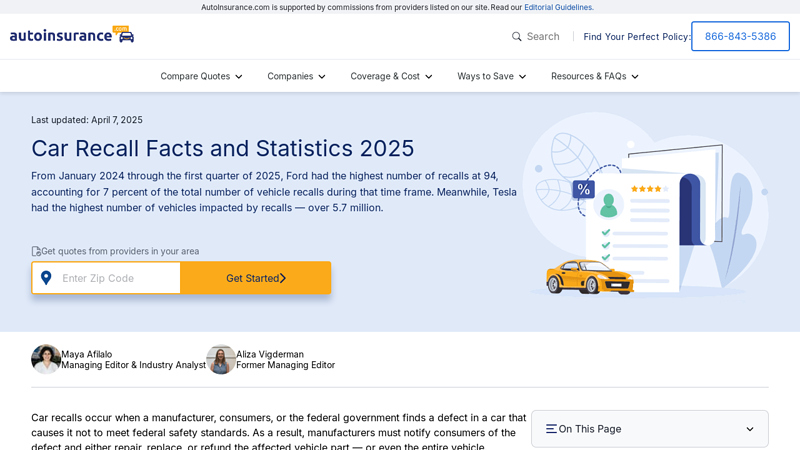Open Aliza Vigderman's author name link
The width and height of the screenshot is (800, 450).
270,354
